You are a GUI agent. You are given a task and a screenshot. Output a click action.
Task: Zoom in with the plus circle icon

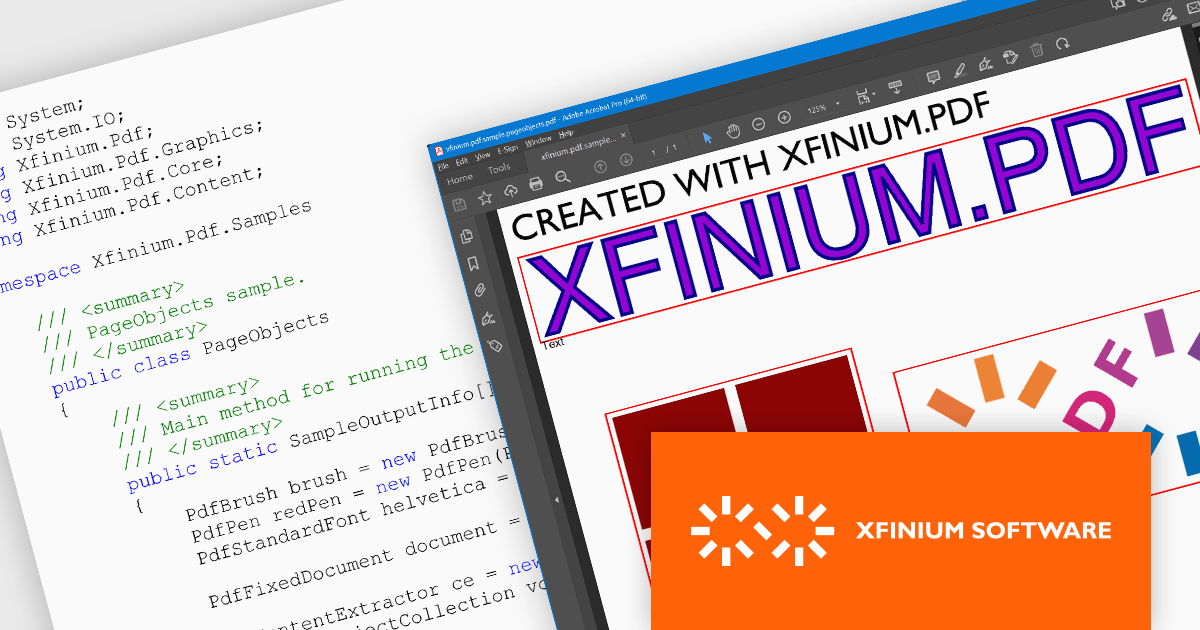tap(784, 117)
